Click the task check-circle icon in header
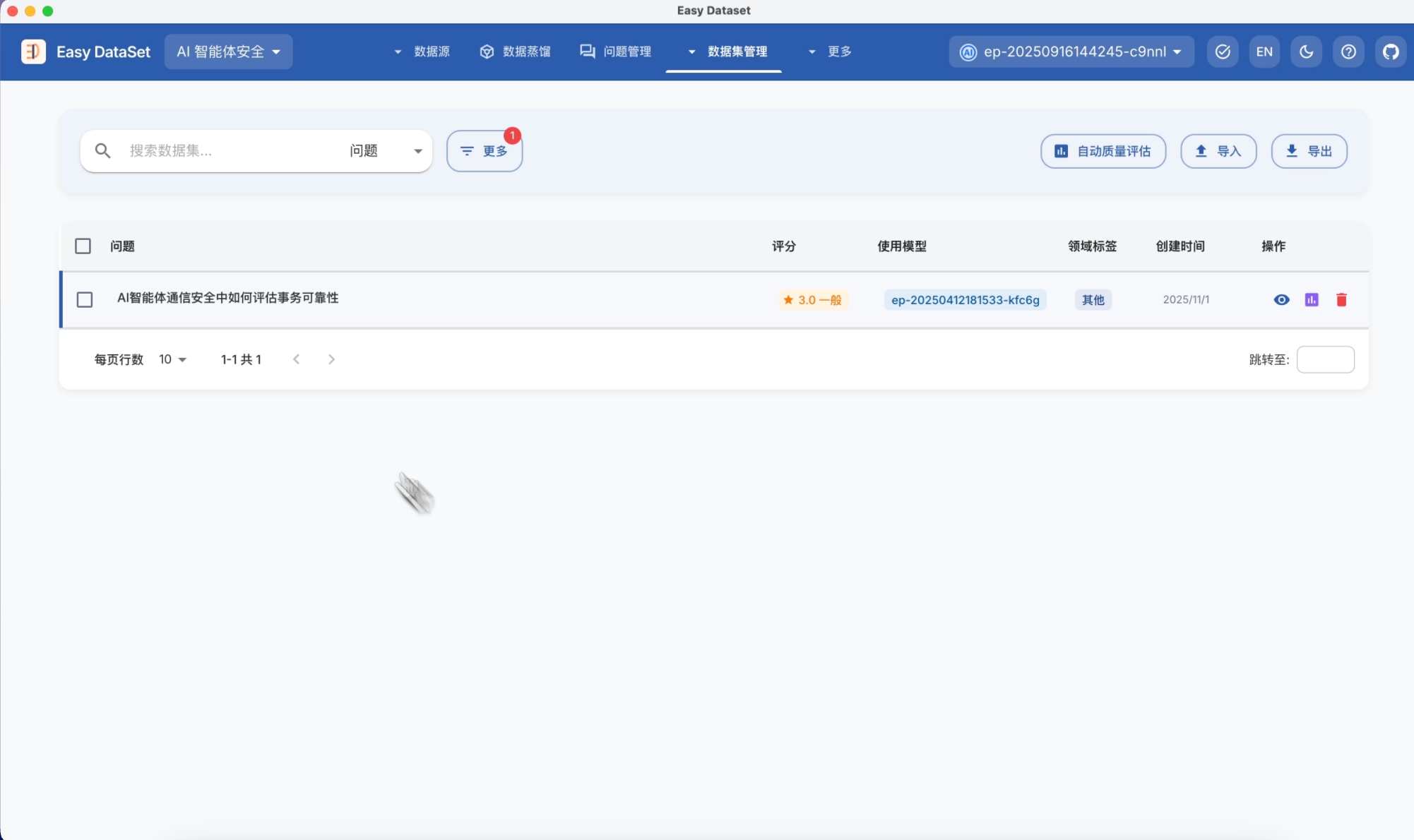 point(1223,52)
